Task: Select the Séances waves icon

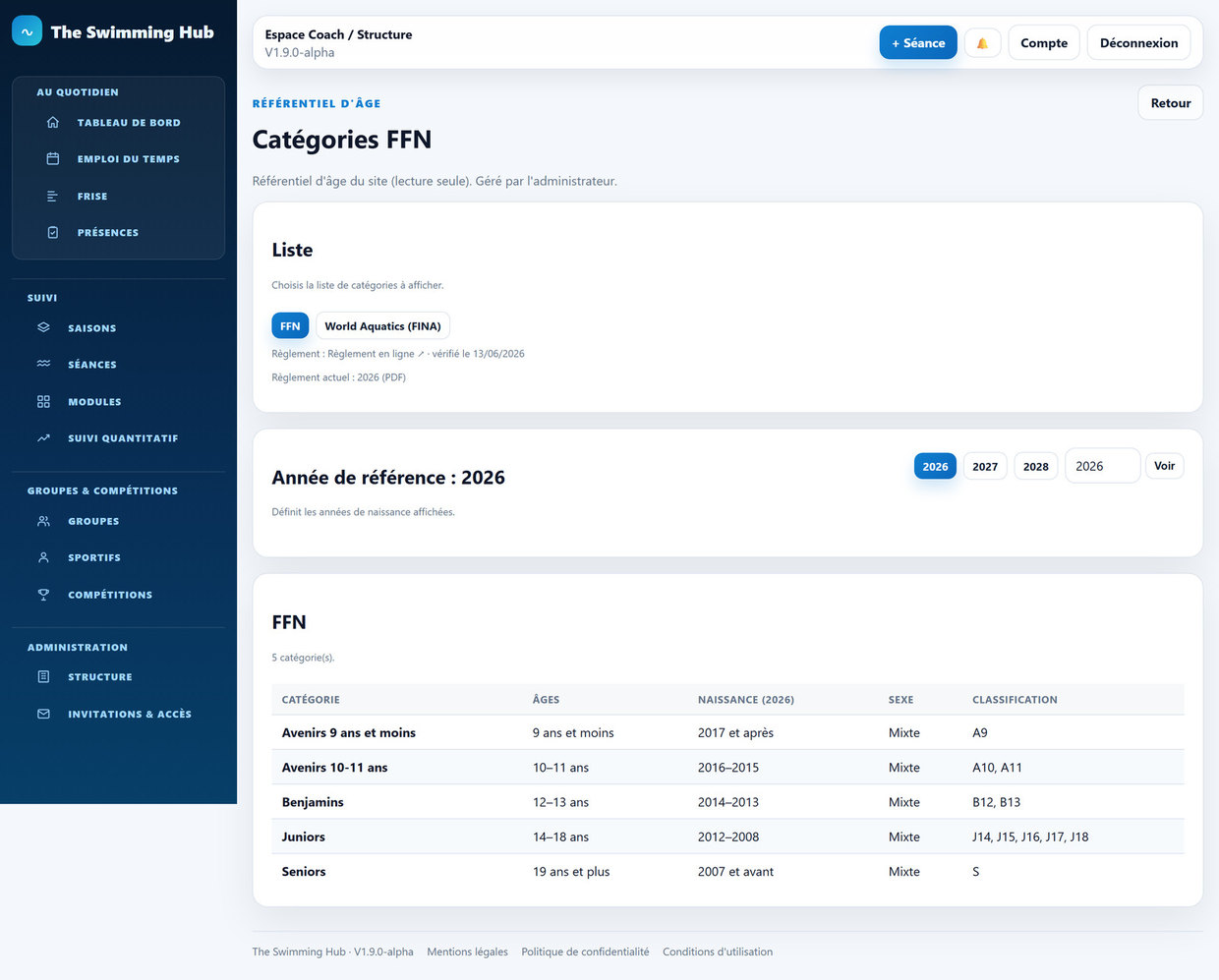Action: tap(43, 365)
